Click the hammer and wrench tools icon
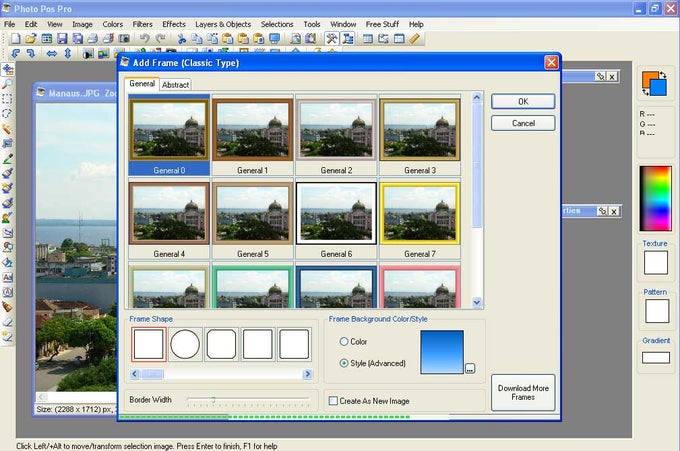 click(x=332, y=39)
